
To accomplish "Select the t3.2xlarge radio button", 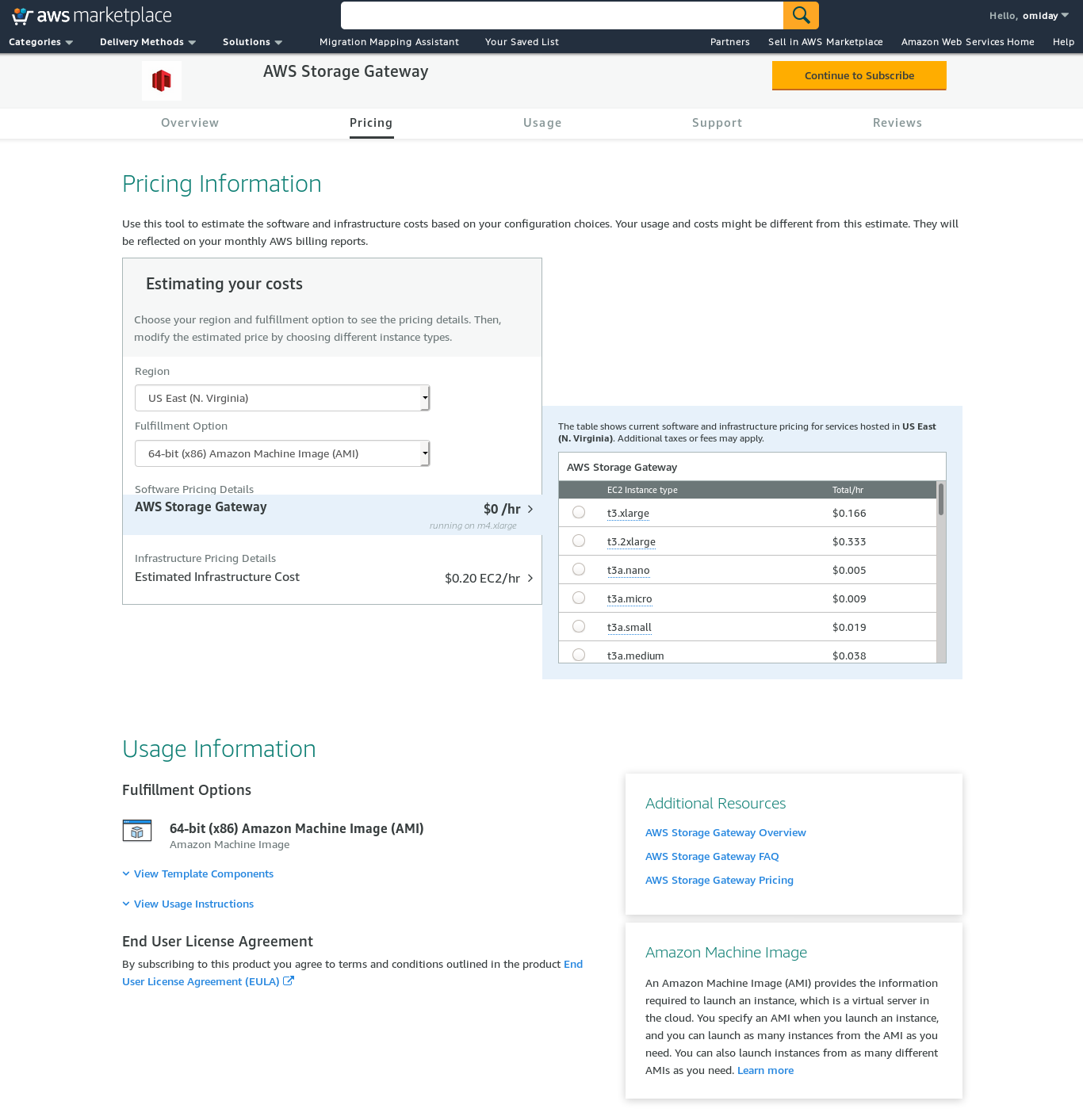I will 579,541.
